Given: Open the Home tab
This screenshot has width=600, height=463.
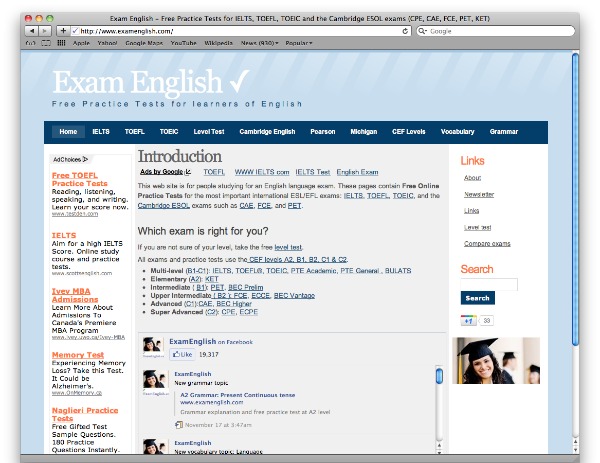Looking at the screenshot, I should pyautogui.click(x=68, y=132).
